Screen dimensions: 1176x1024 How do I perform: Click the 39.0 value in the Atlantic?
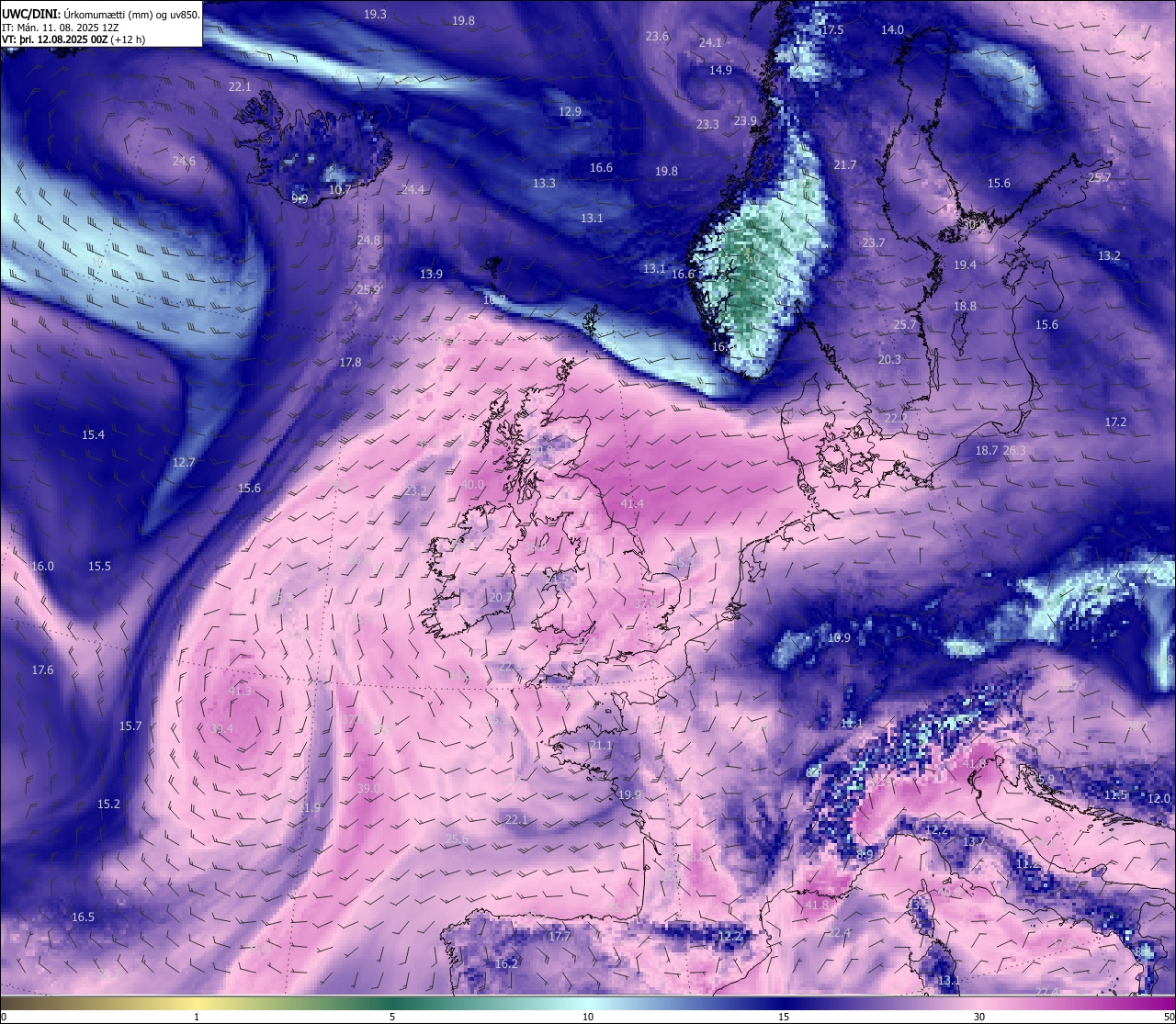point(368,788)
